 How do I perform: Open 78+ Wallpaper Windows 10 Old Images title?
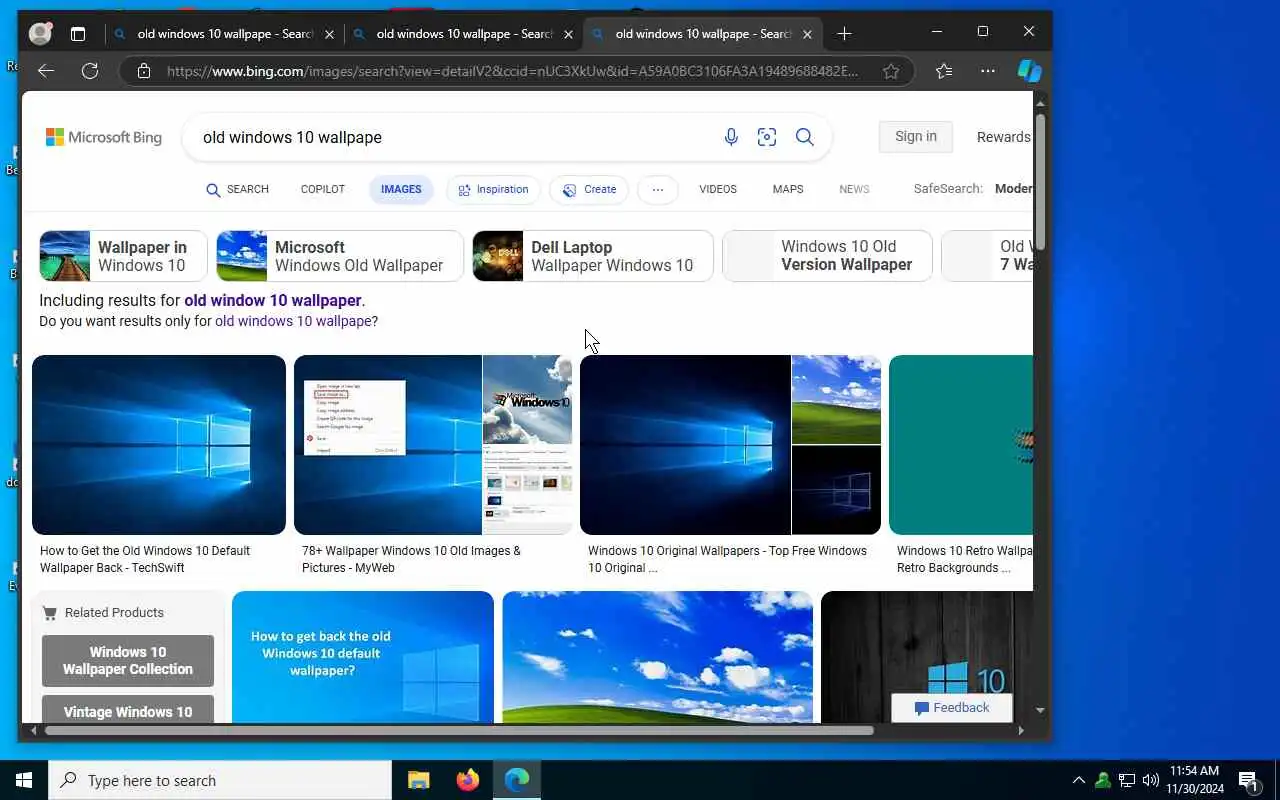coord(411,559)
